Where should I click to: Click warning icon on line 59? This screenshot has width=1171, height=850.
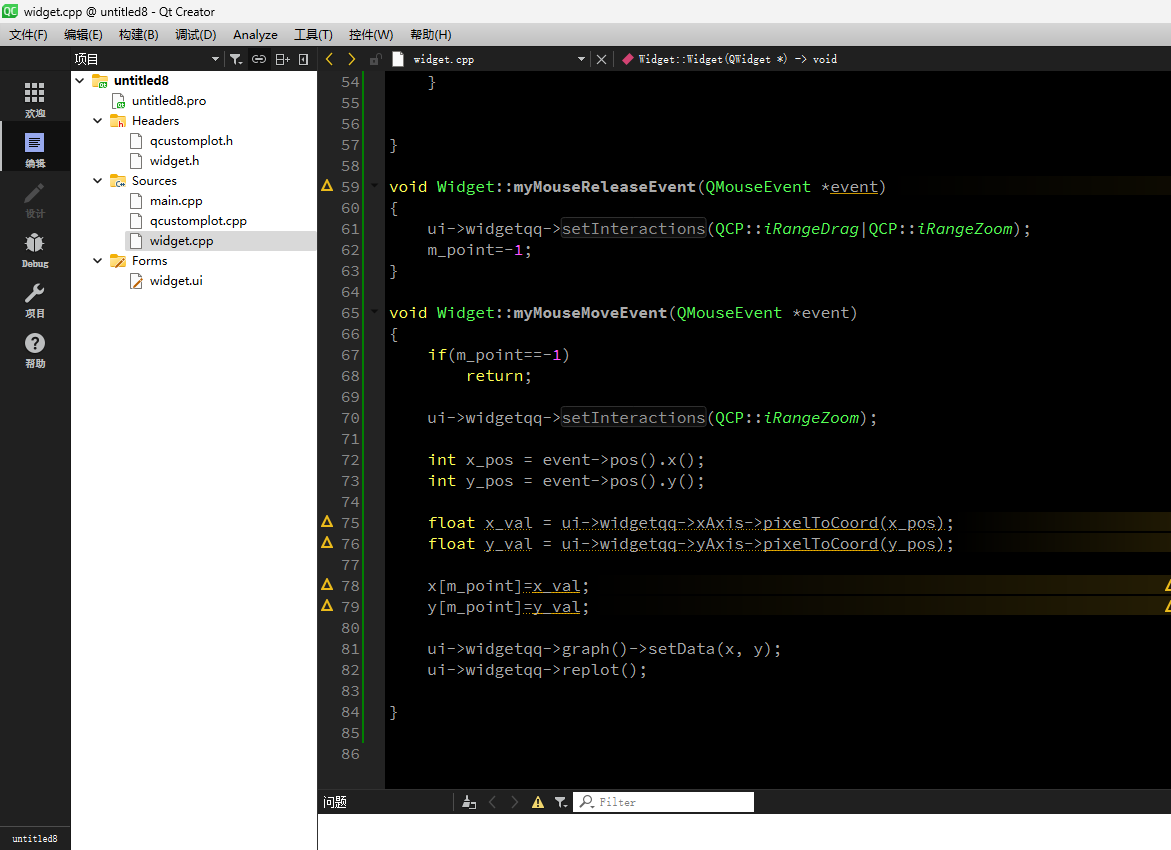pos(327,185)
